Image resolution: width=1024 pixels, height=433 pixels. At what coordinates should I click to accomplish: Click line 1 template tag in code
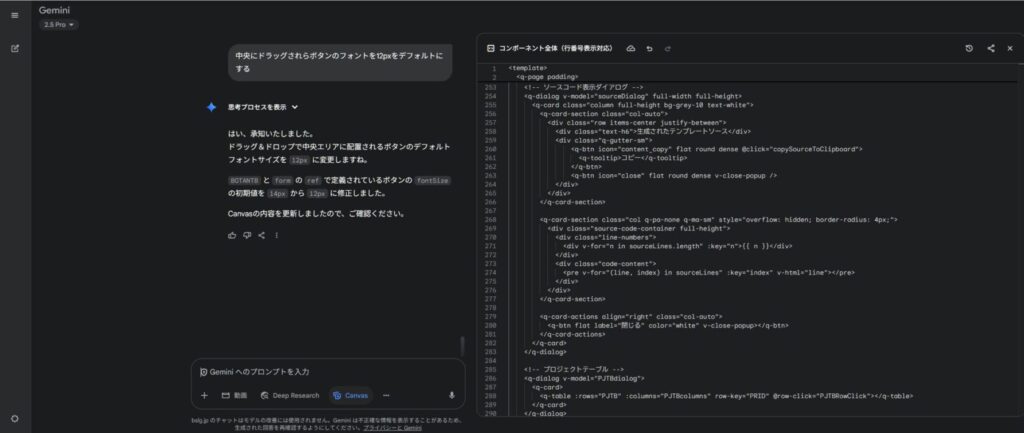pos(528,68)
